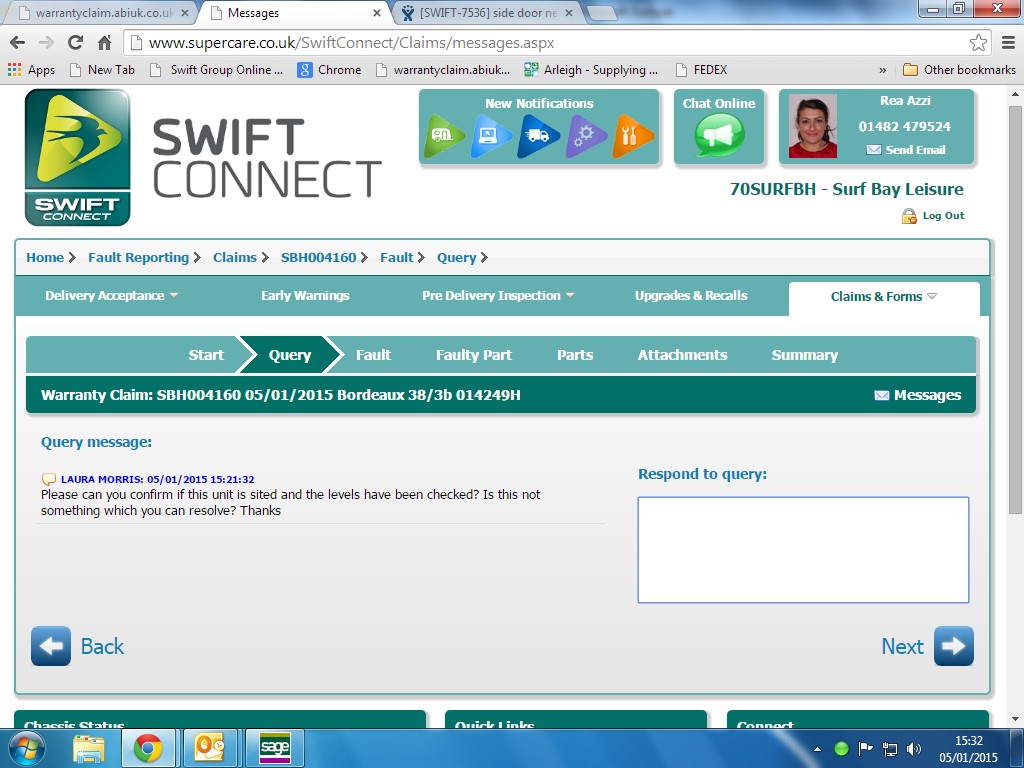Go to Query breadcrumb link
The image size is (1024, 768).
click(x=456, y=257)
